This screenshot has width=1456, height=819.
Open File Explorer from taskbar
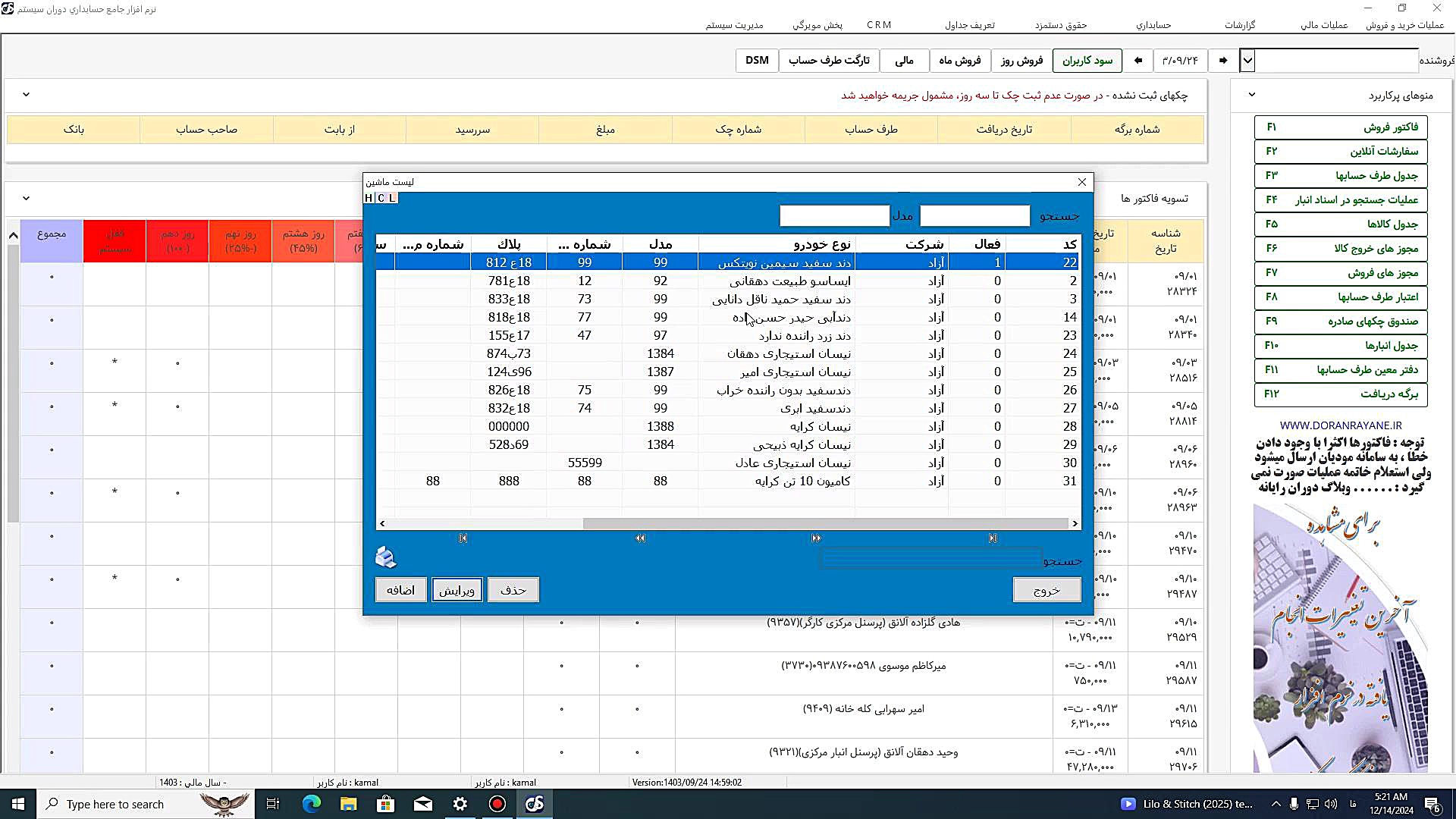pyautogui.click(x=348, y=804)
